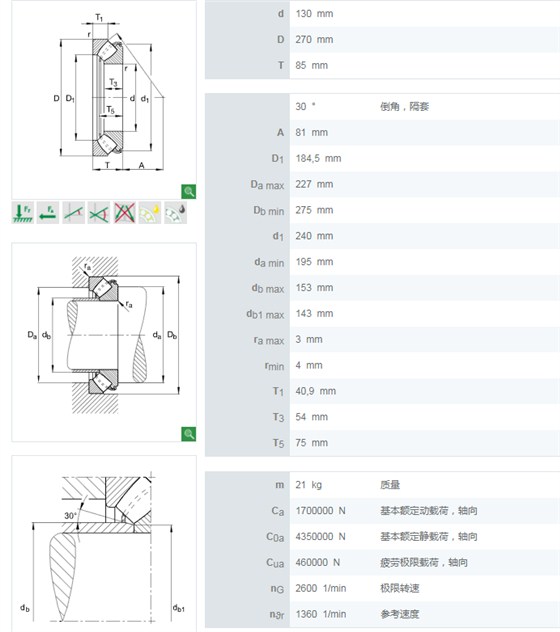Click the dynamic angular misalignment icon
This screenshot has height=632, width=560.
point(99,212)
